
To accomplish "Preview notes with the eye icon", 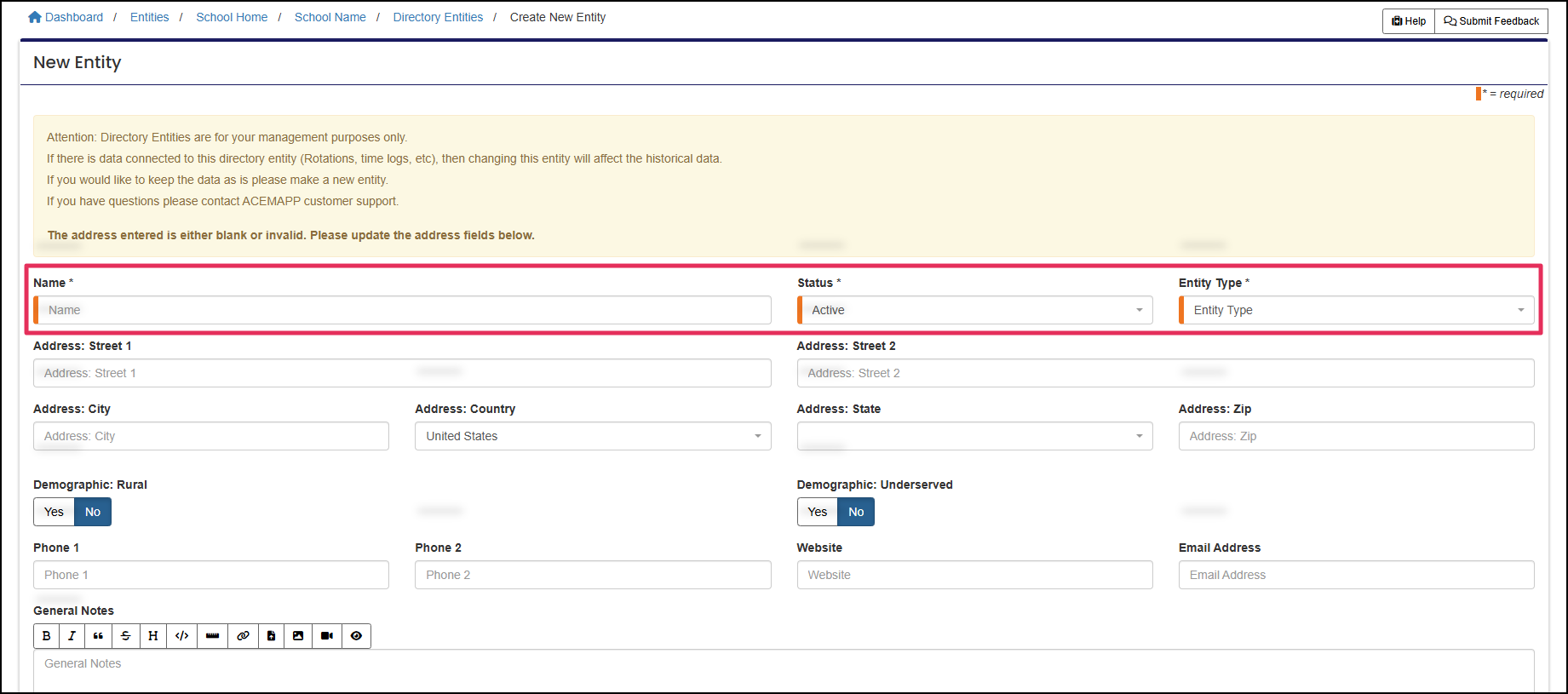I will pos(357,636).
